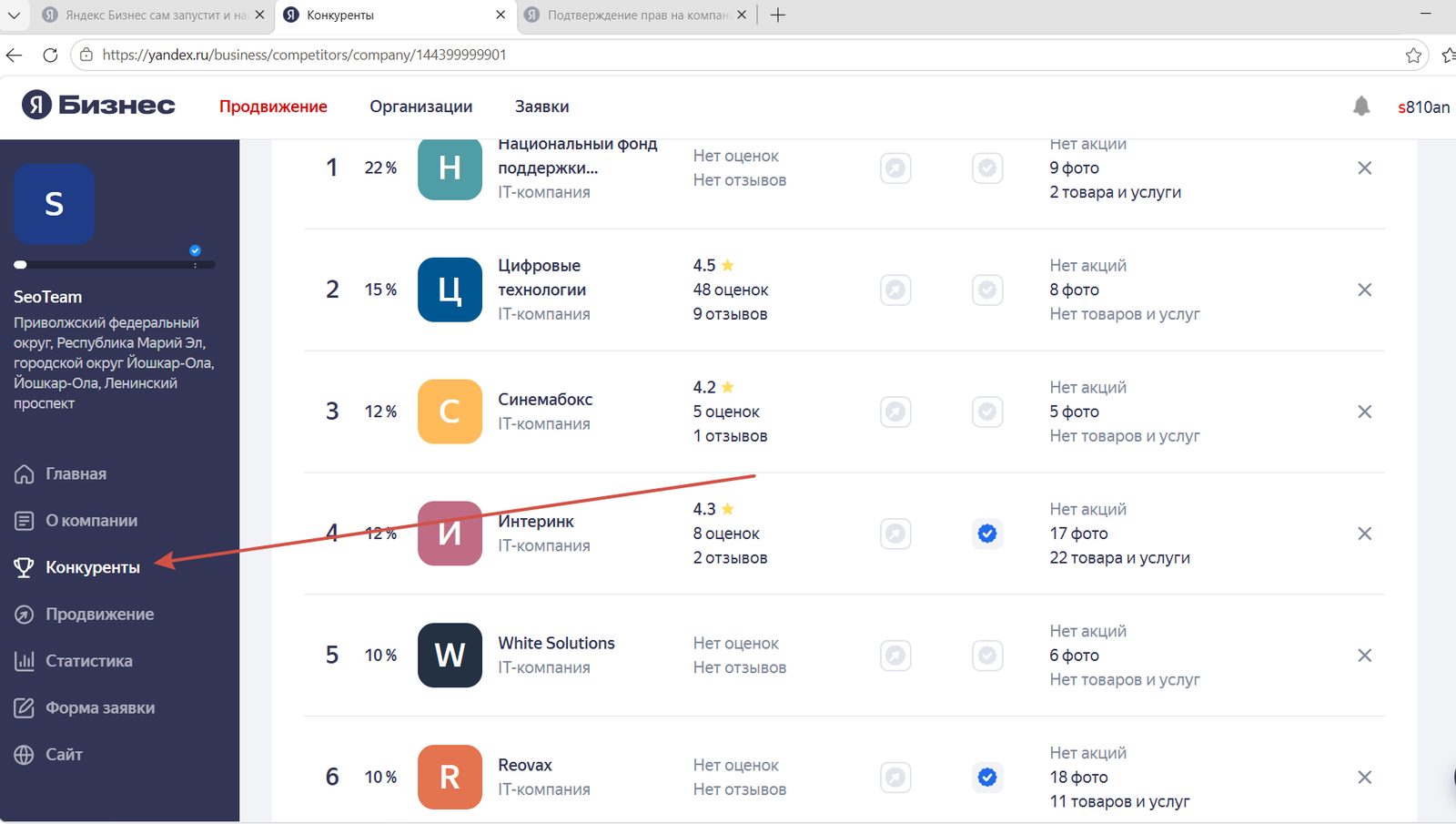The width and height of the screenshot is (1456, 824).
Task: Remove Цифровые технологии competitor row
Action: coord(1364,290)
